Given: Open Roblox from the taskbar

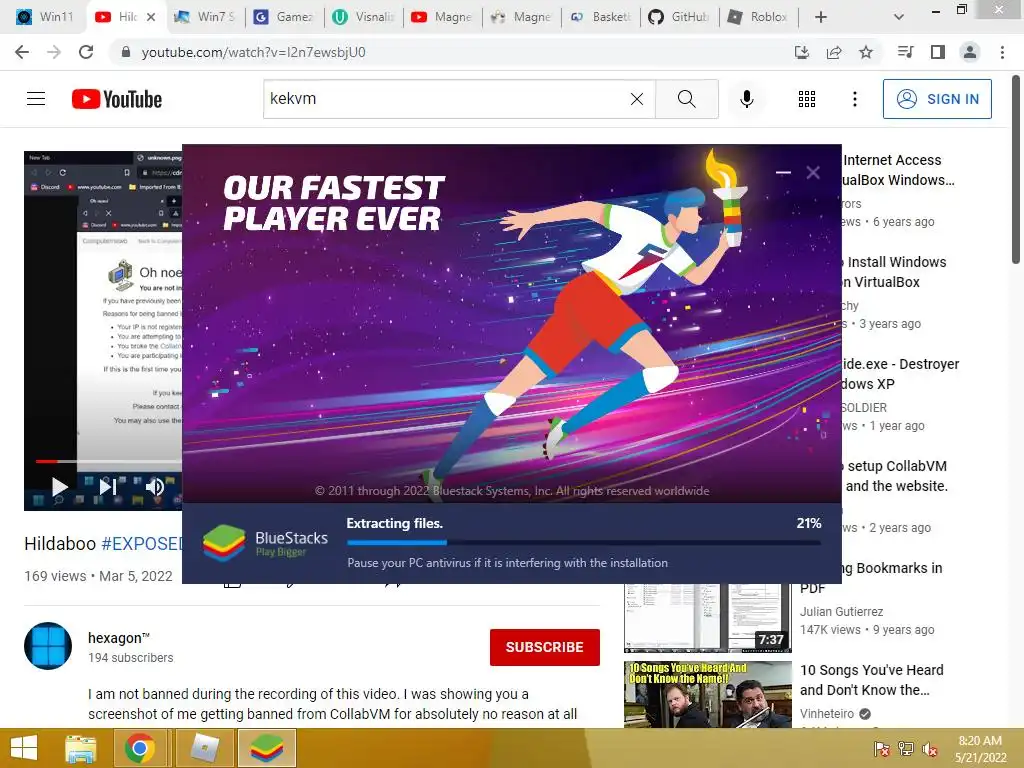Looking at the screenshot, I should (206, 748).
